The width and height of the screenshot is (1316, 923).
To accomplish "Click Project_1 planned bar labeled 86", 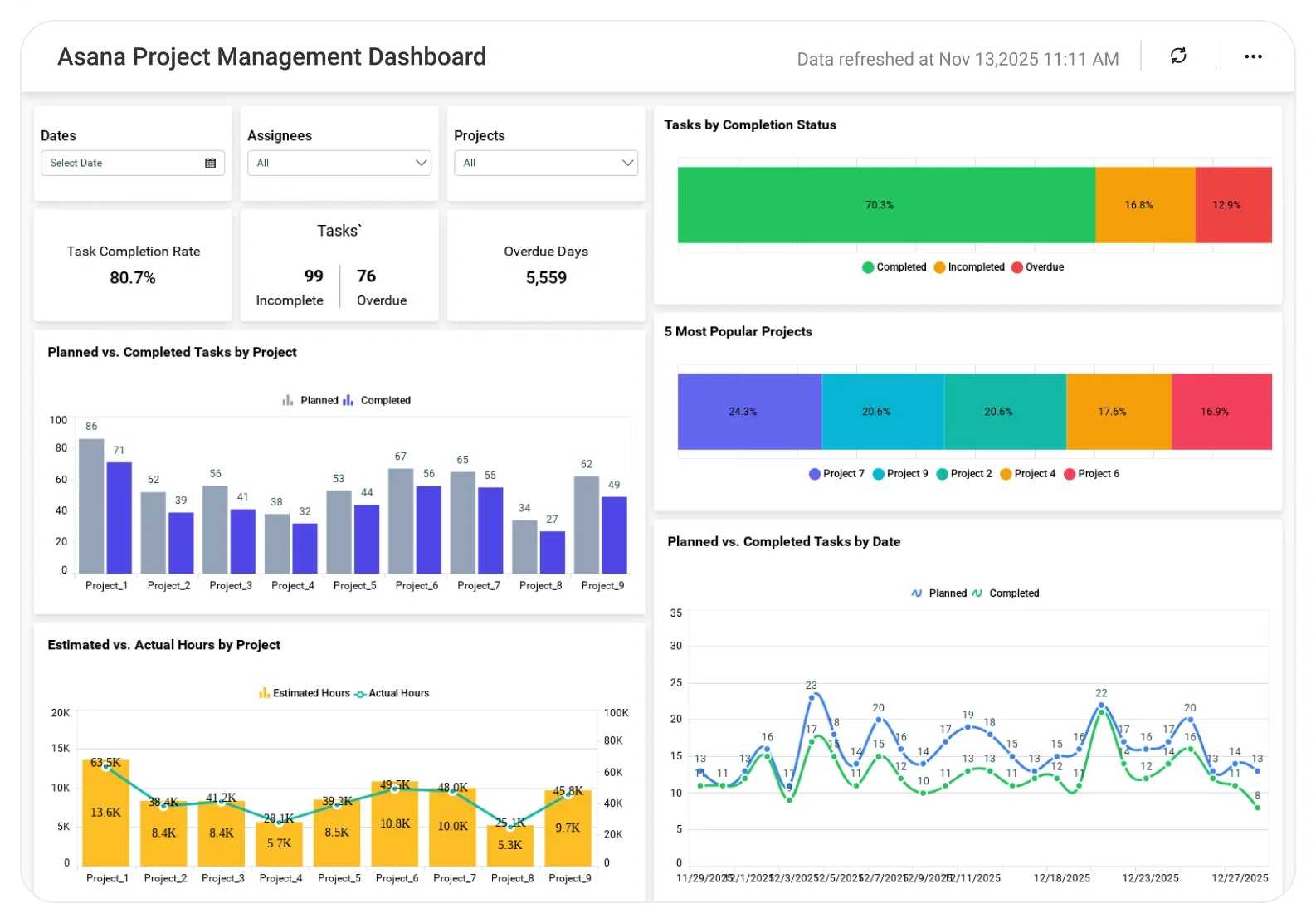I will (x=91, y=505).
